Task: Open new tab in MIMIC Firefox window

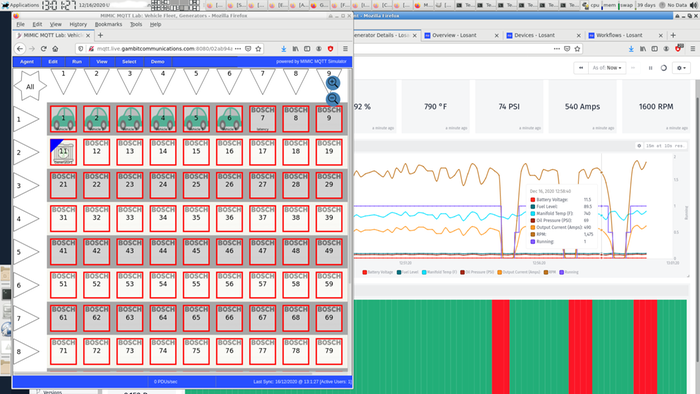Action: 100,35
